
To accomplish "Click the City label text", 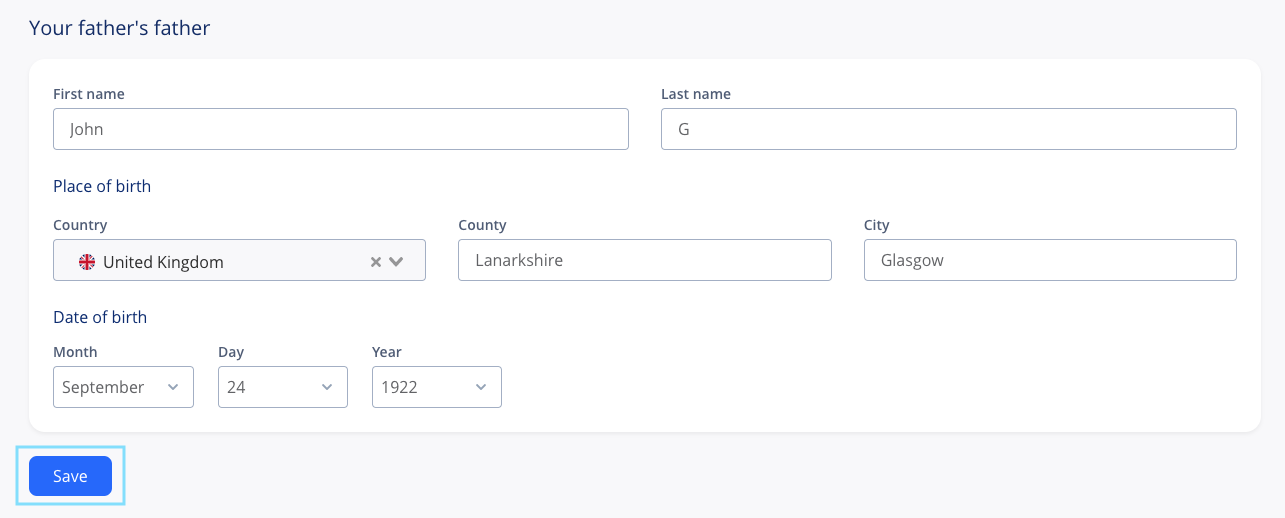I will pyautogui.click(x=877, y=225).
